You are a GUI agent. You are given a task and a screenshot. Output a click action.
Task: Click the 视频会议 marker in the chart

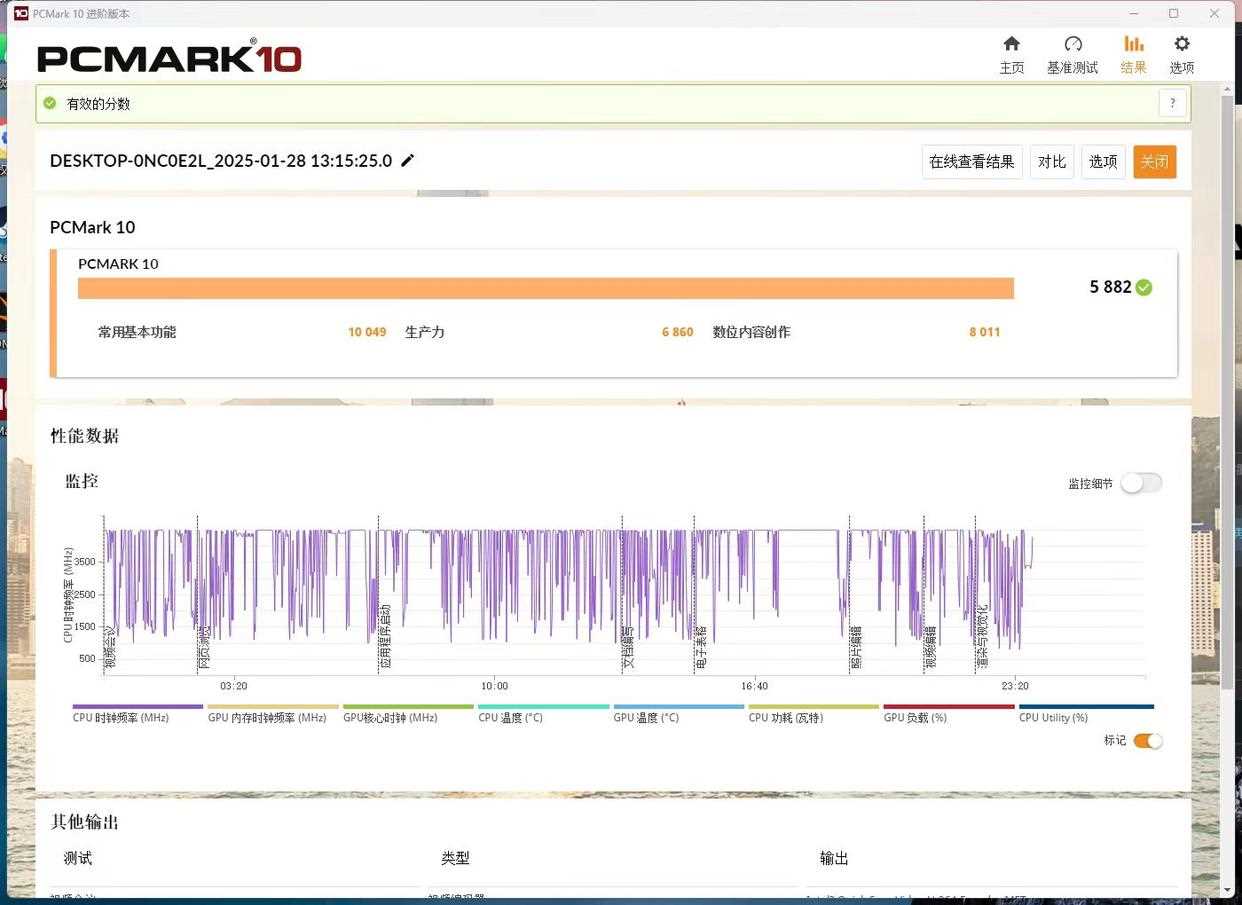tap(111, 647)
